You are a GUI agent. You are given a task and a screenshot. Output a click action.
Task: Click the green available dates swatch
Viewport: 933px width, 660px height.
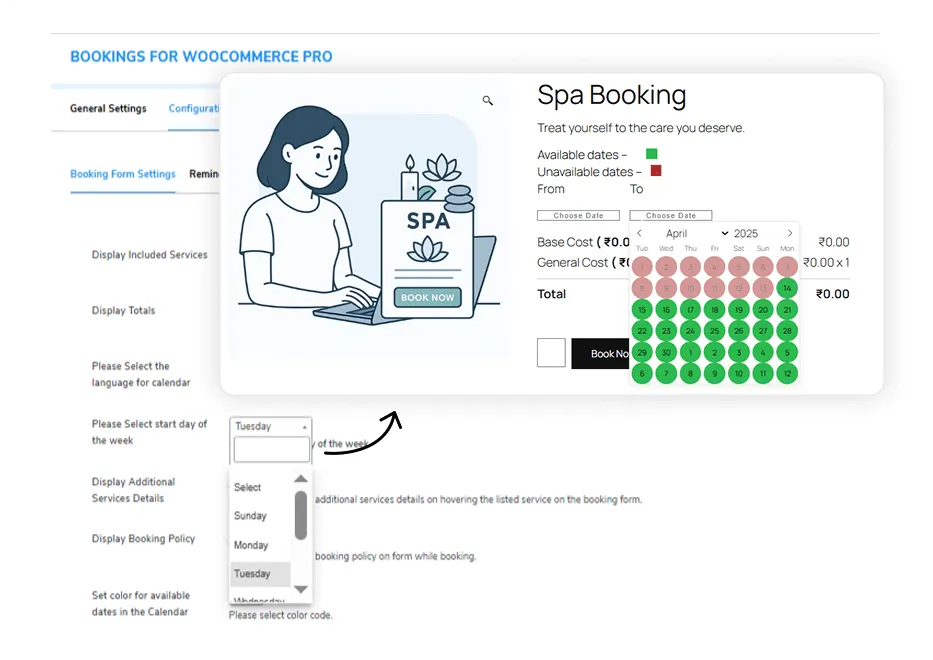coord(652,154)
